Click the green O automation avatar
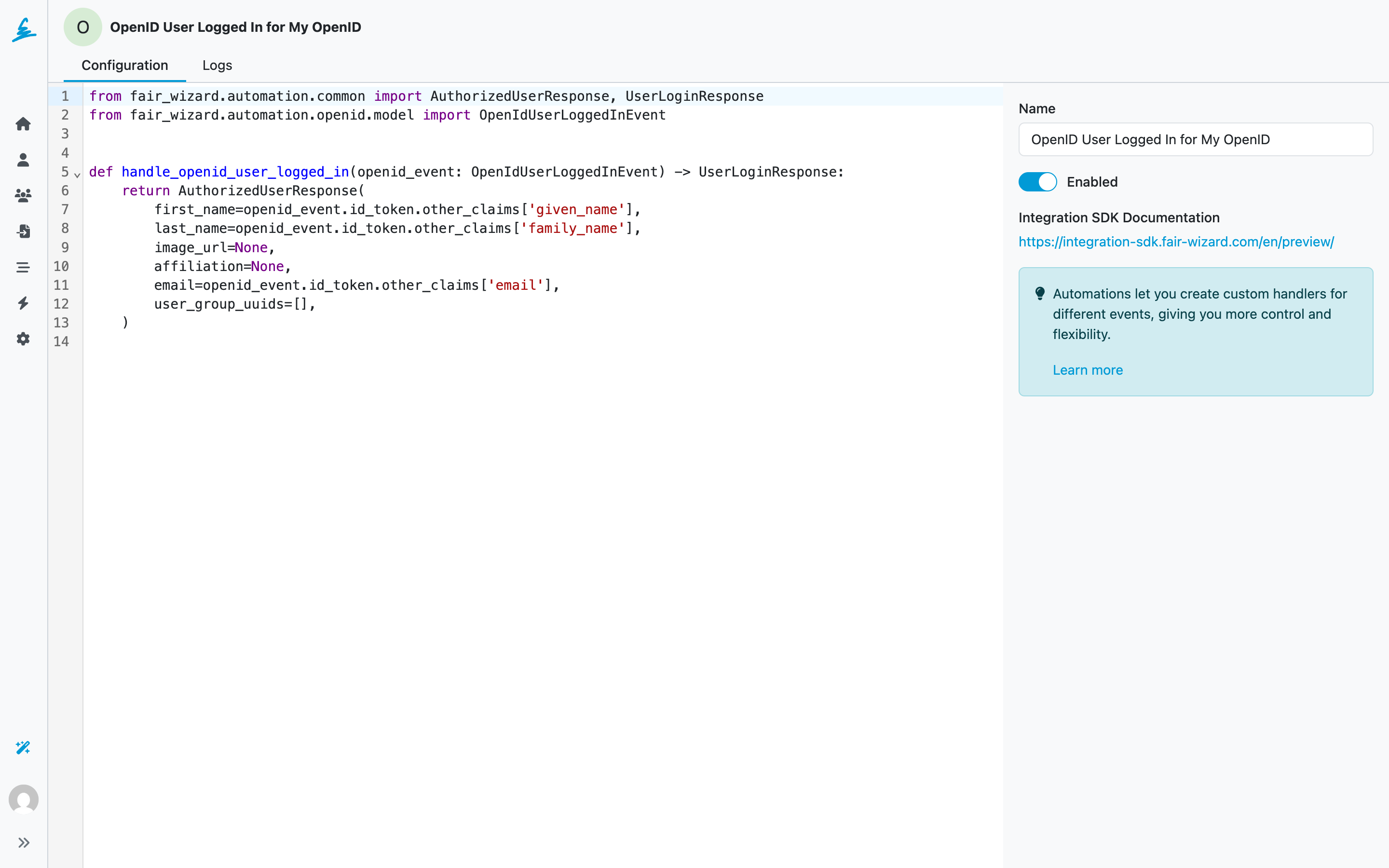This screenshot has height=868, width=1389. [x=82, y=27]
